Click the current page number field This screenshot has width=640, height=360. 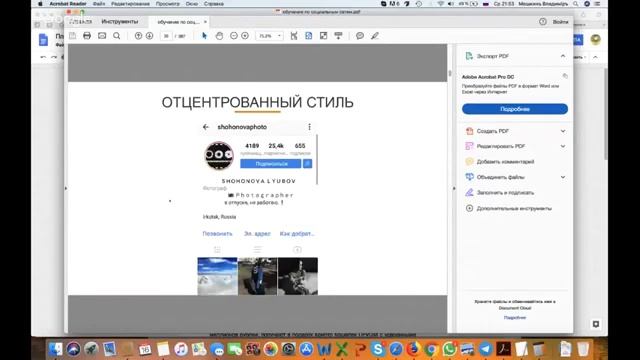166,36
